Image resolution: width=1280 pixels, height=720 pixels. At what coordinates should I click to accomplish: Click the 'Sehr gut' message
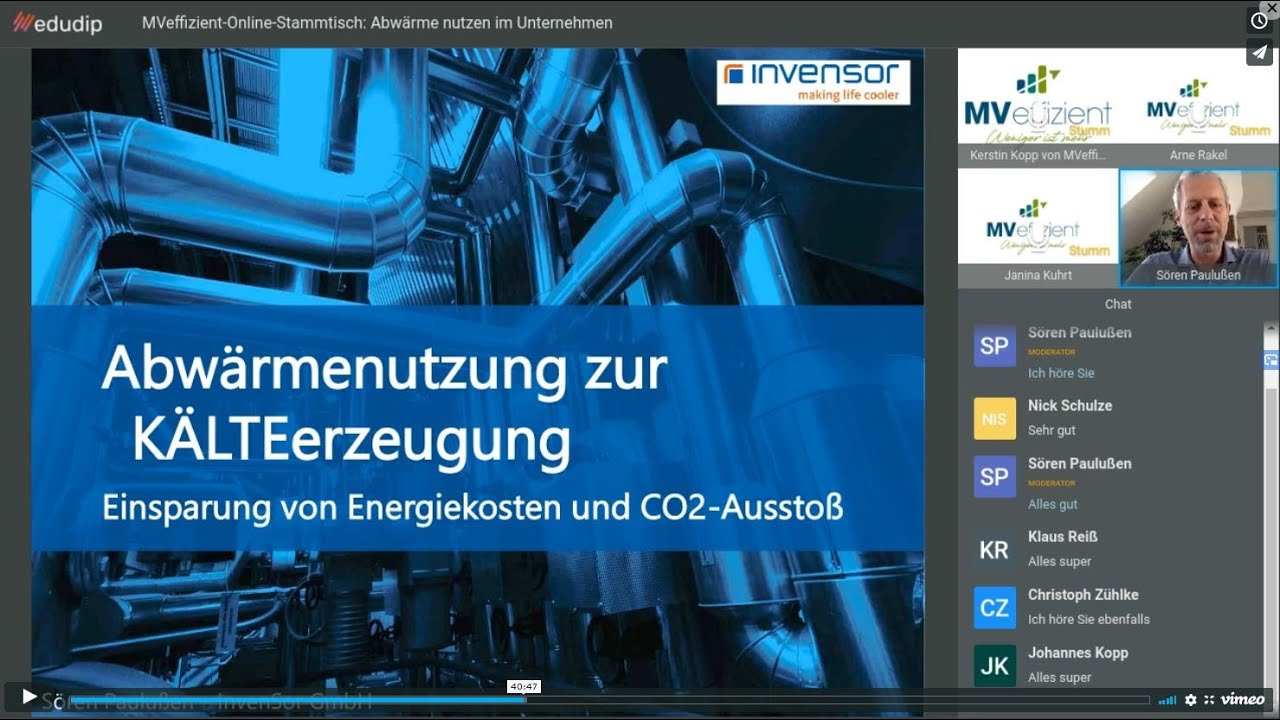(x=1052, y=430)
